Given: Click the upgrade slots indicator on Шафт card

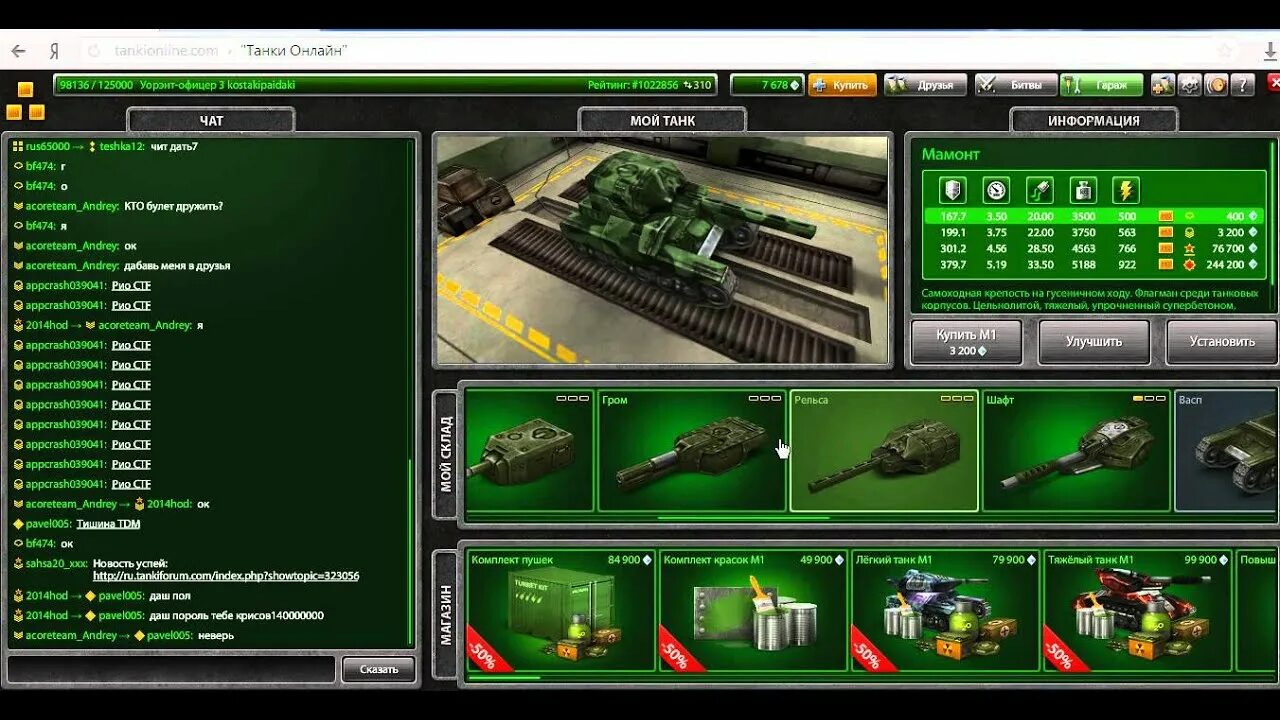Looking at the screenshot, I should (1149, 398).
